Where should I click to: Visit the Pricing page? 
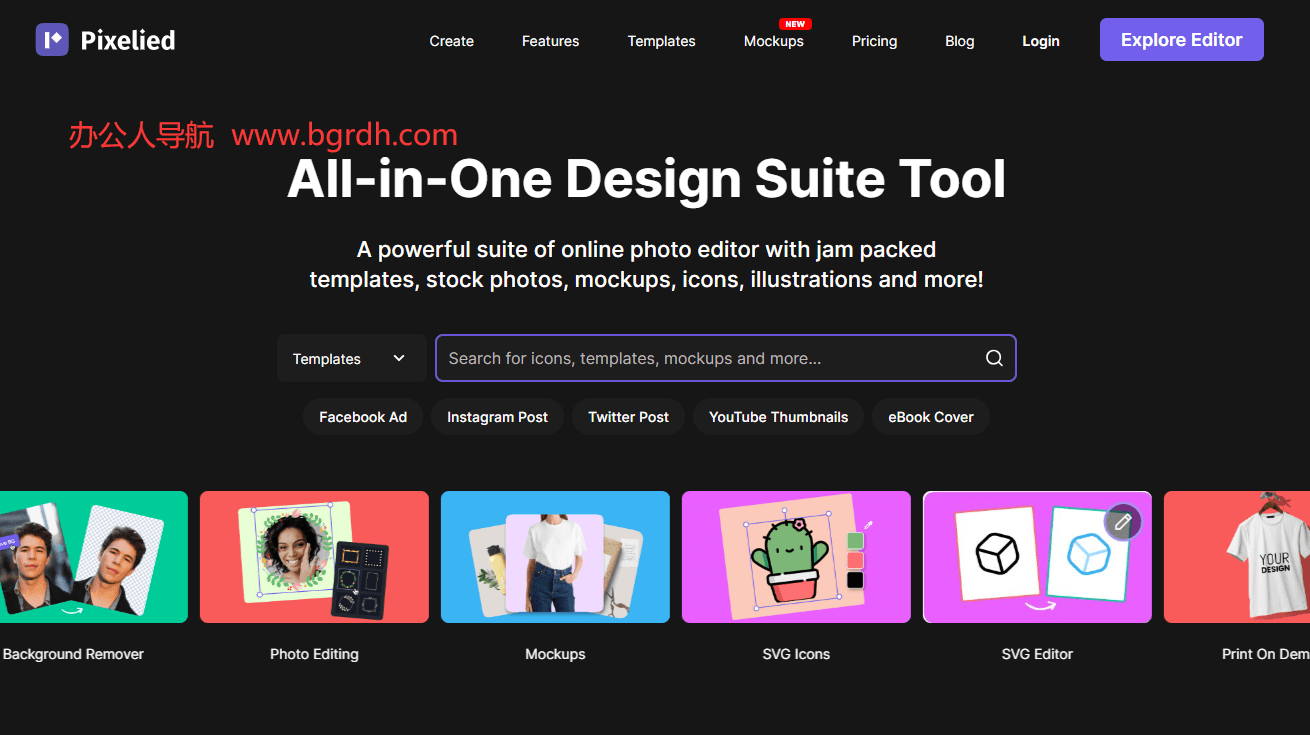(x=874, y=41)
